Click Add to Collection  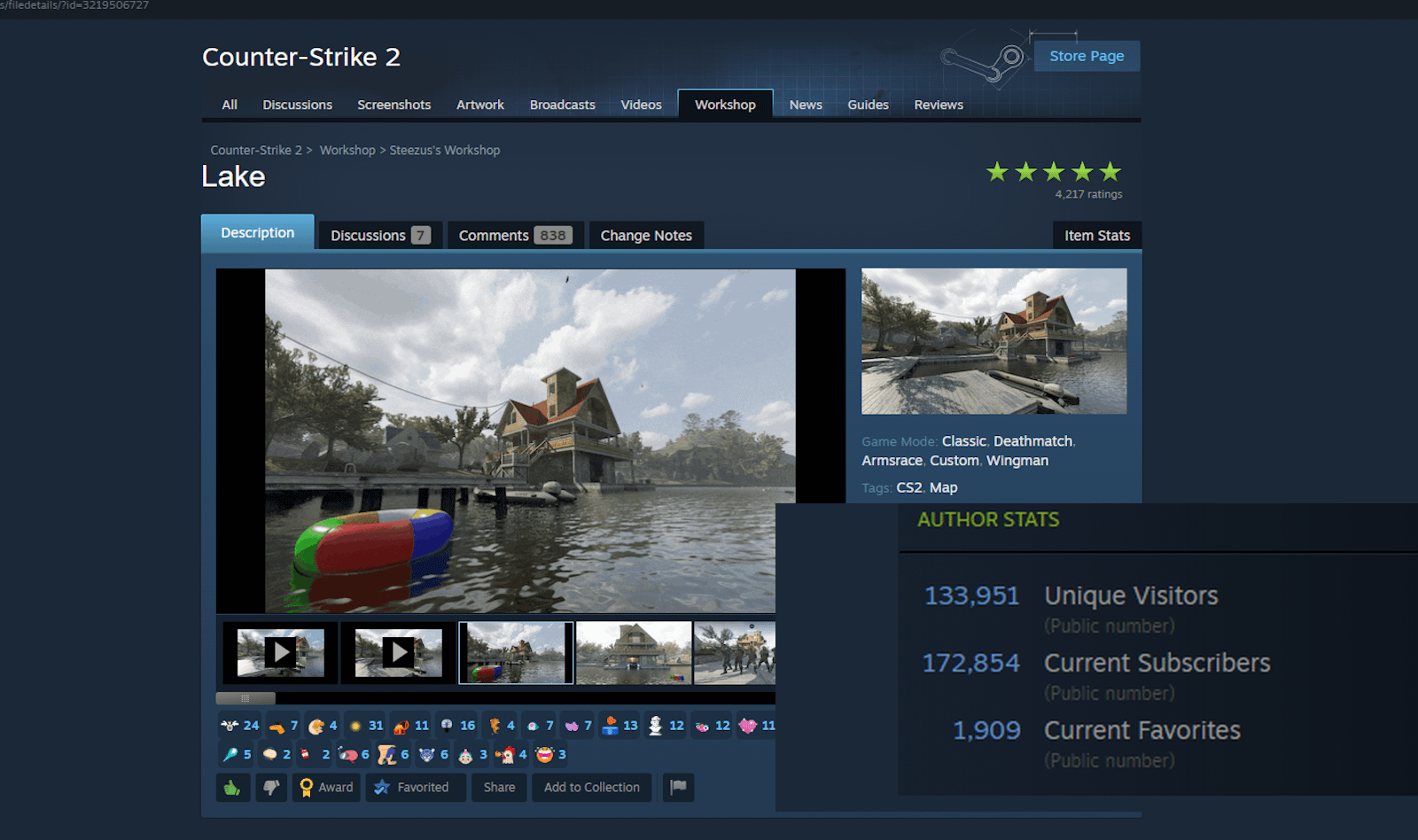[592, 787]
